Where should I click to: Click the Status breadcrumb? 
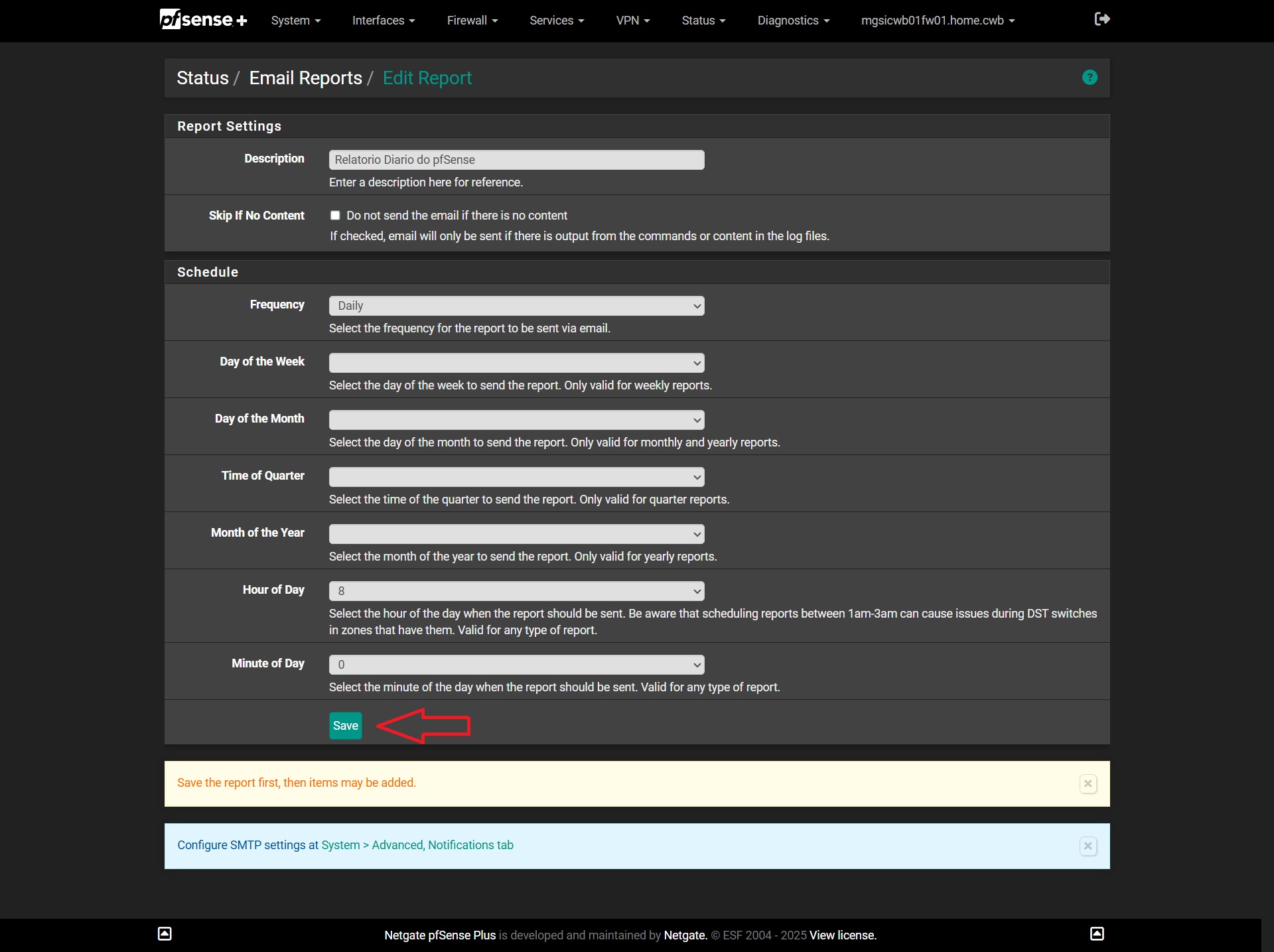(202, 78)
